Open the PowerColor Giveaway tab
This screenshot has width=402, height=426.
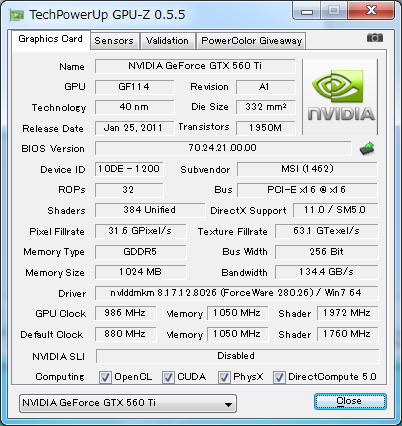251,41
